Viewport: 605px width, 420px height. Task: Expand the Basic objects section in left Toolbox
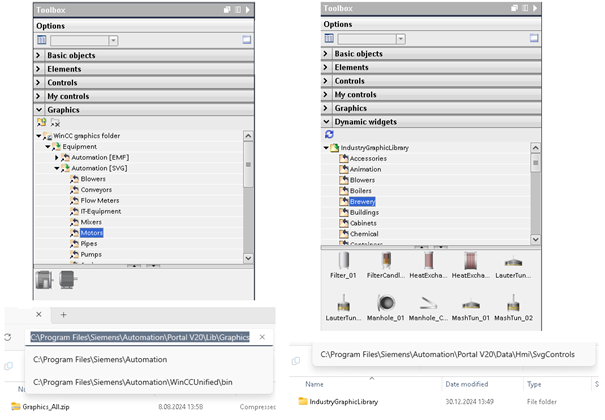(x=40, y=55)
